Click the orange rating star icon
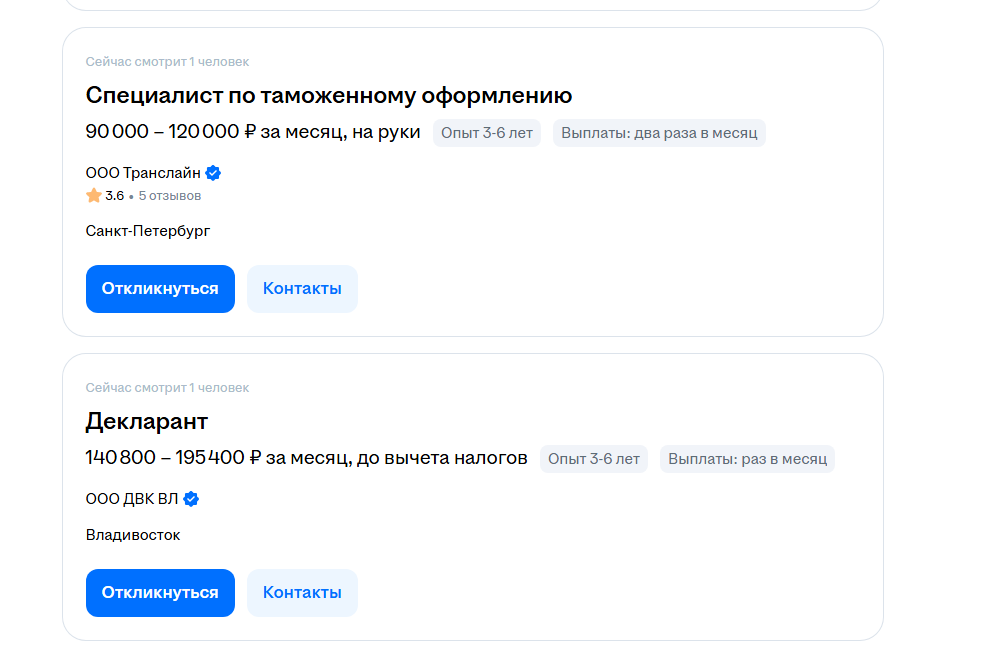Screen dimensions: 996x649 94,196
